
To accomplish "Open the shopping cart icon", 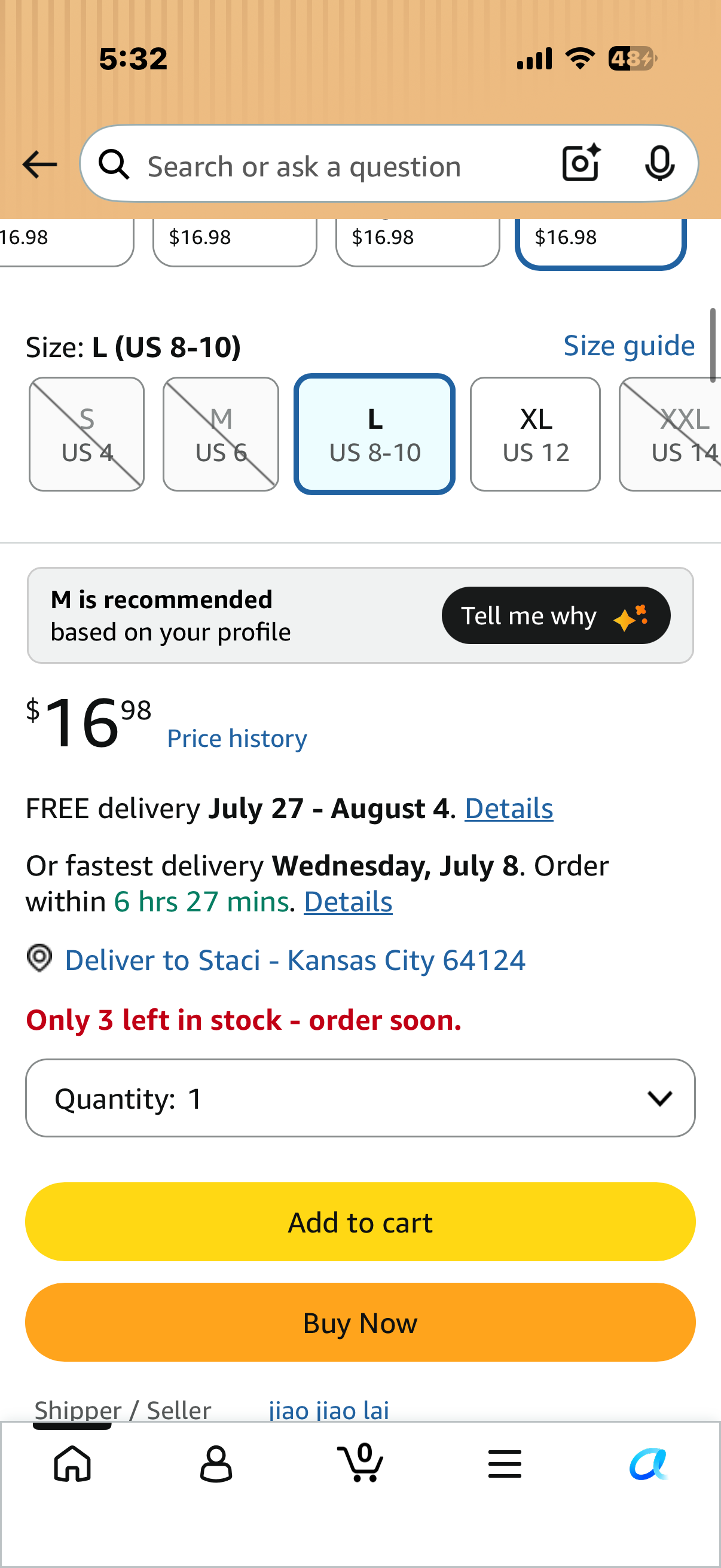I will (361, 1462).
